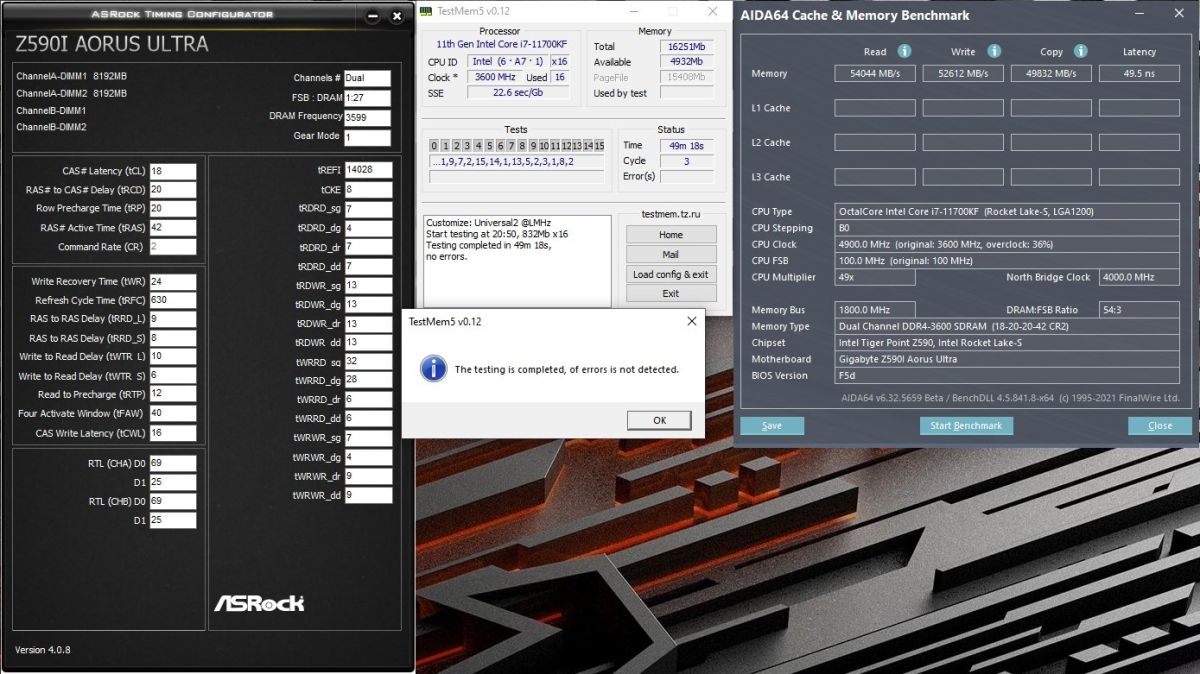Click the Four Activate Window (tFAW) field

pos(172,414)
